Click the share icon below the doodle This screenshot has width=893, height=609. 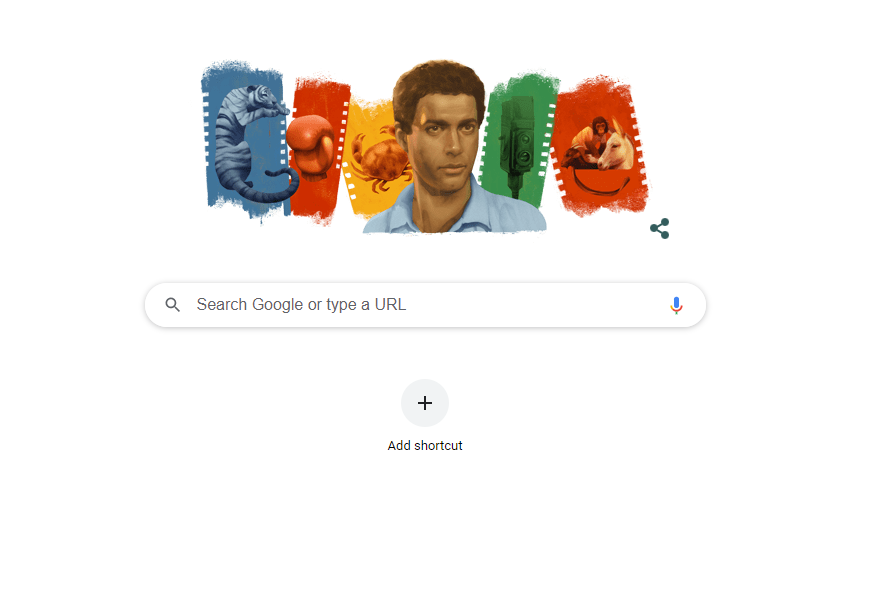pyautogui.click(x=659, y=228)
